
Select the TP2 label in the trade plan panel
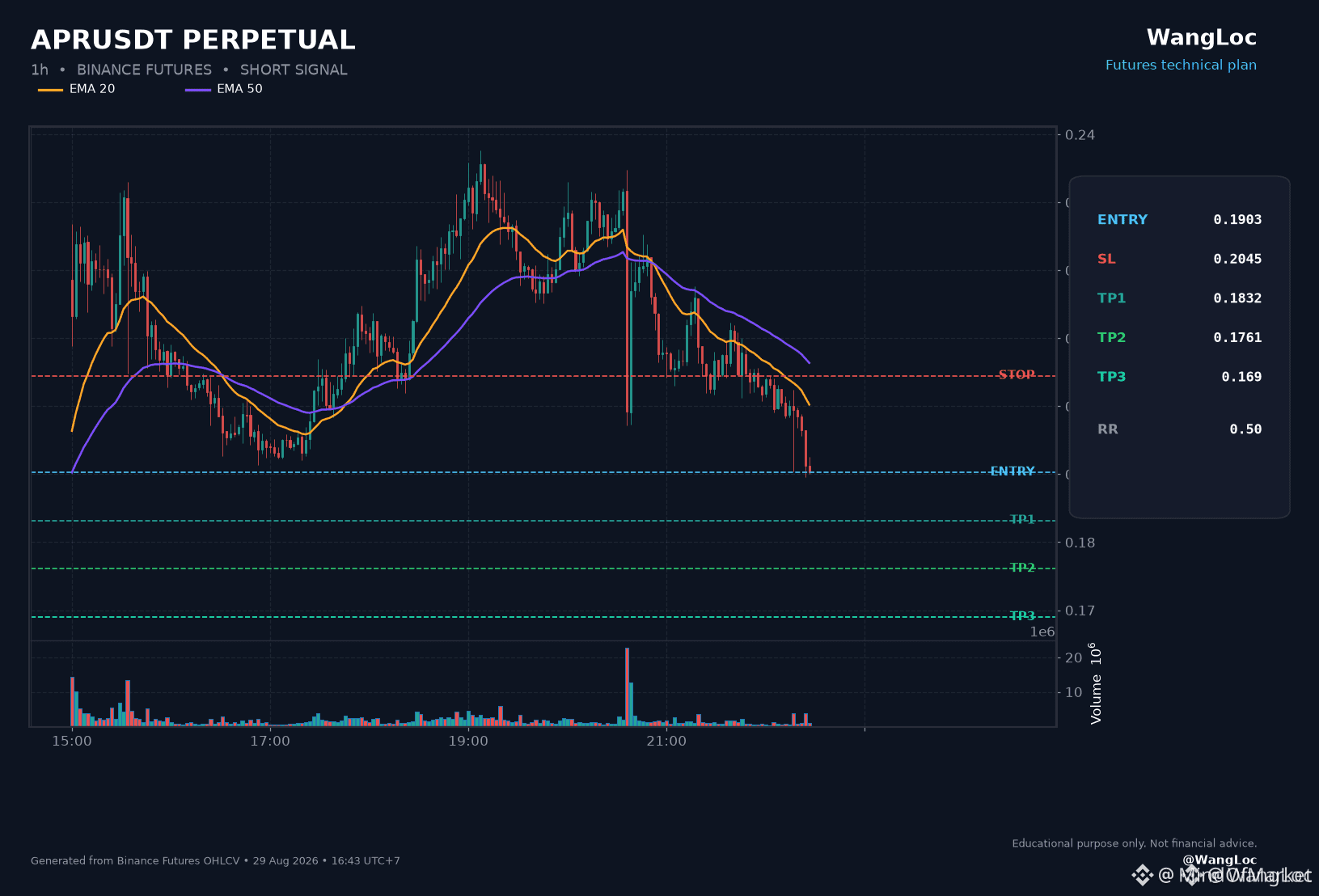pyautogui.click(x=1112, y=338)
